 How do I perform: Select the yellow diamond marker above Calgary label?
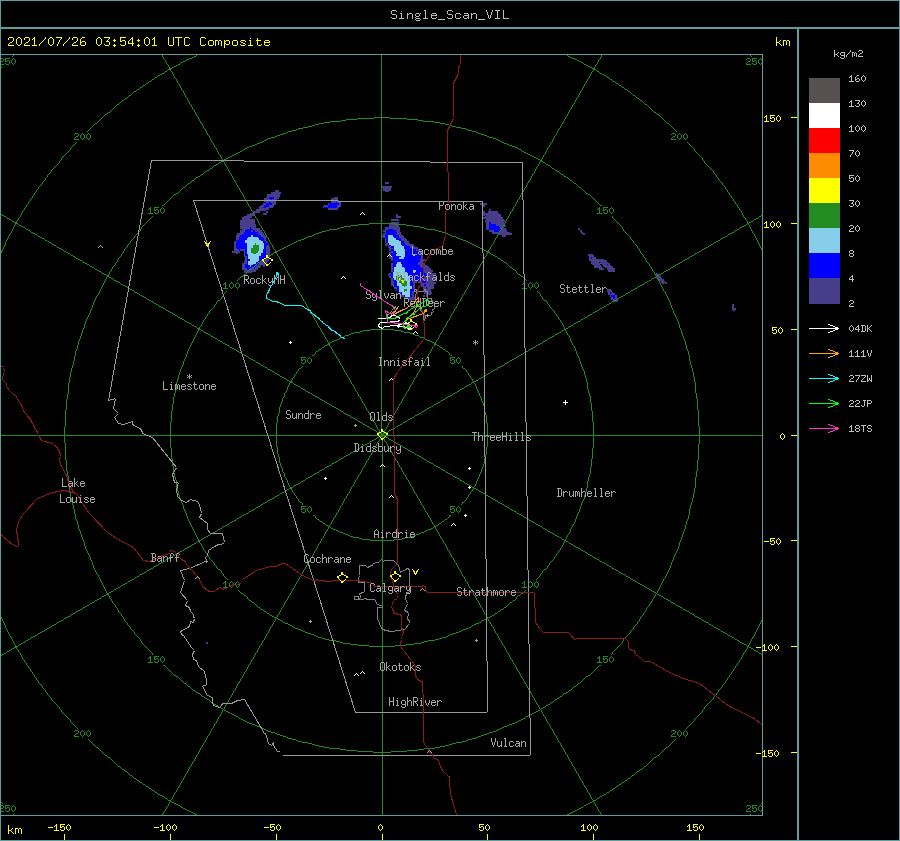coord(395,576)
